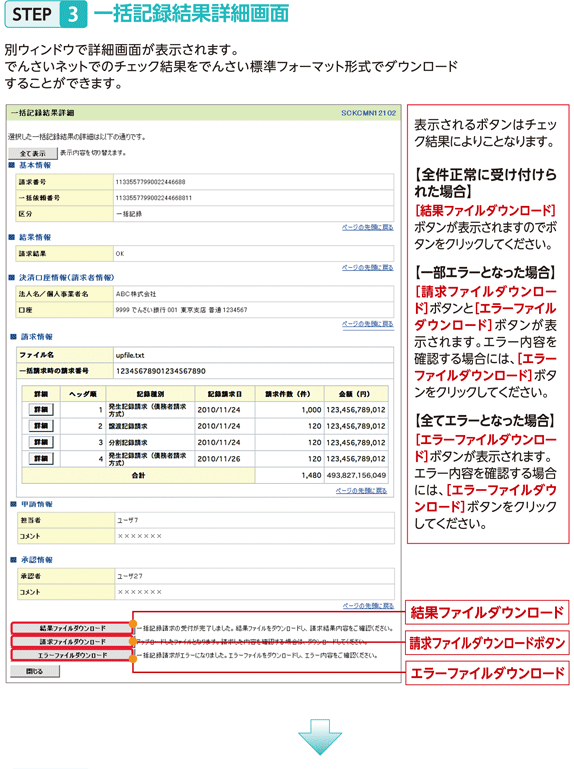Image resolution: width=574 pixels, height=769 pixels.
Task: Select the ファイル名 field label
Action: (36, 355)
